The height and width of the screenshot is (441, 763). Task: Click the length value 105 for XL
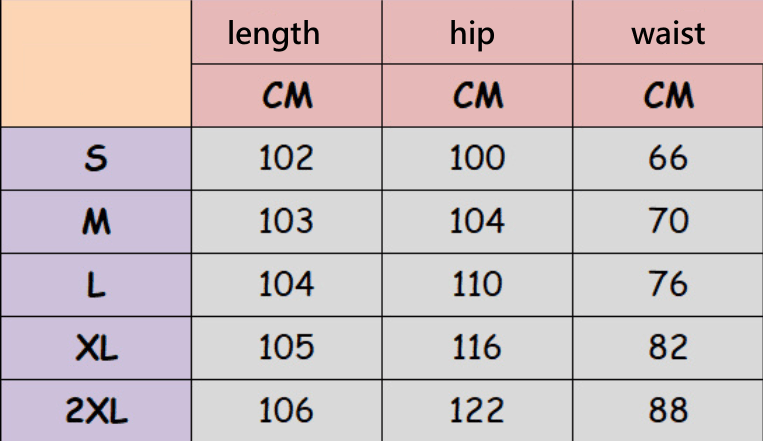286,348
